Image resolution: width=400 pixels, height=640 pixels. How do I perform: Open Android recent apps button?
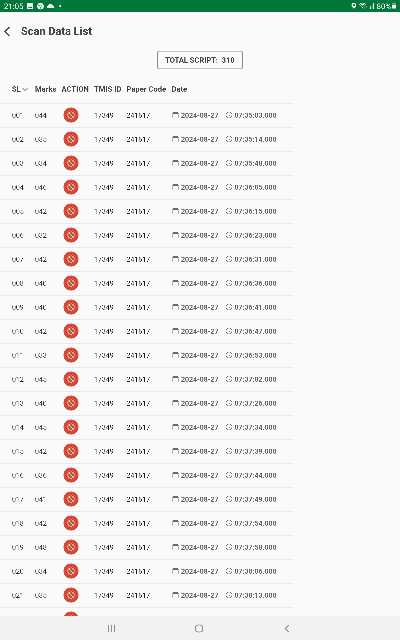(x=111, y=628)
